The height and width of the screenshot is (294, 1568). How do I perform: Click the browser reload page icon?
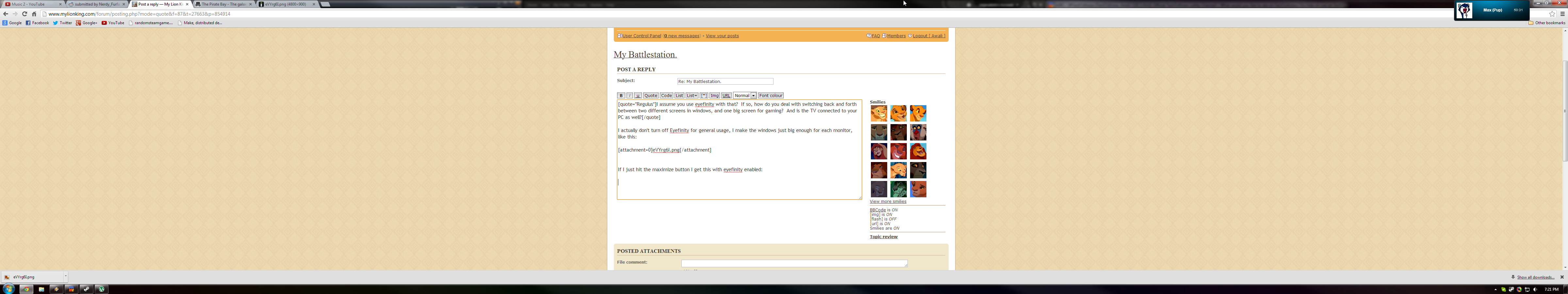point(24,14)
